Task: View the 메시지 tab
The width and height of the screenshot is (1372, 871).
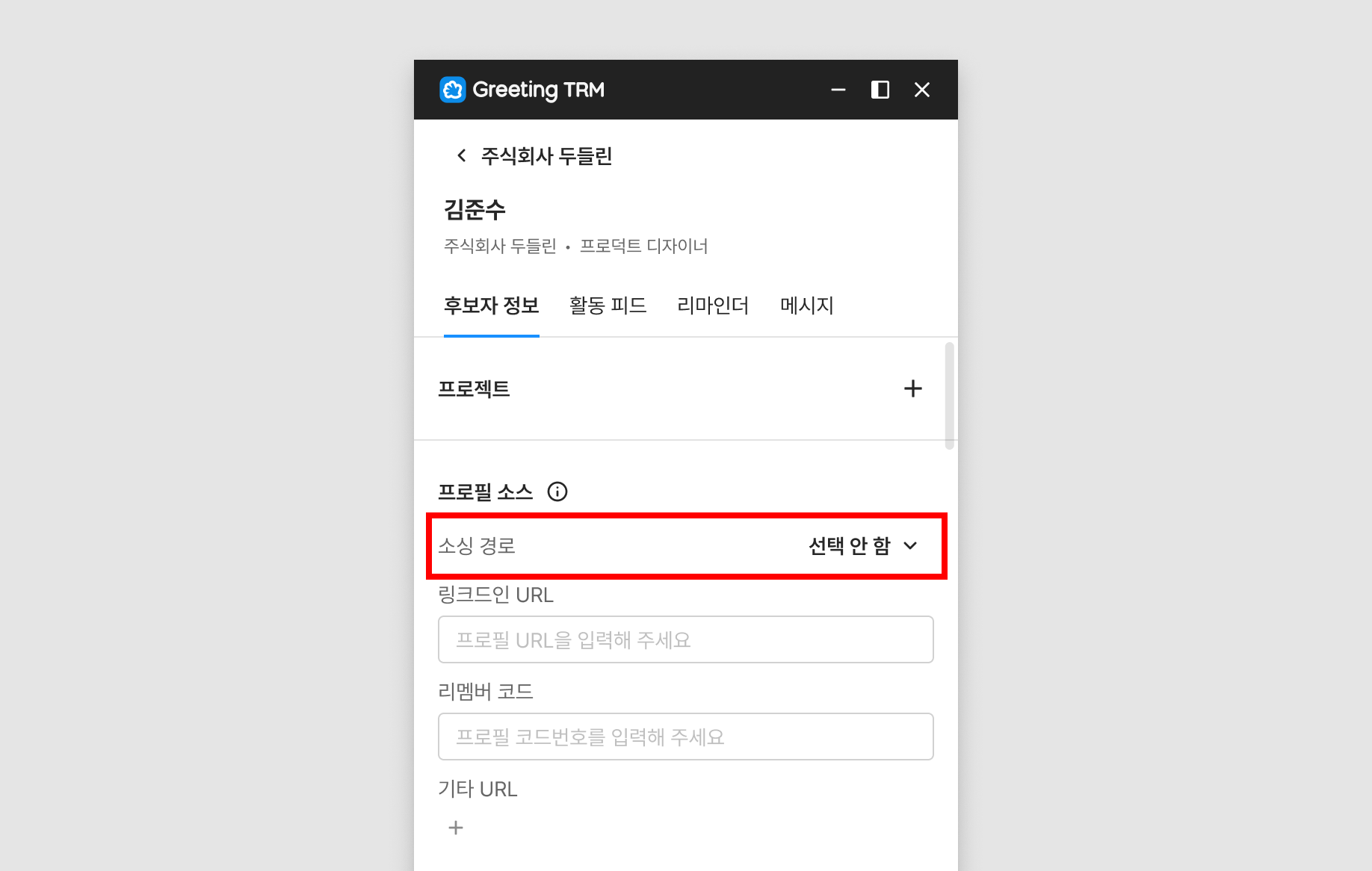Action: (x=807, y=306)
